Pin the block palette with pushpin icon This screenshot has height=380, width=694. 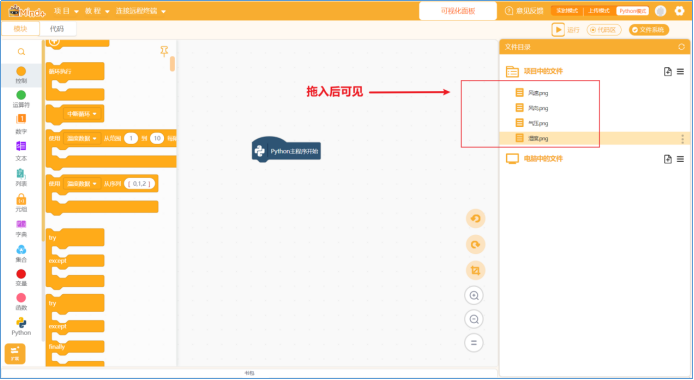pyautogui.click(x=164, y=51)
